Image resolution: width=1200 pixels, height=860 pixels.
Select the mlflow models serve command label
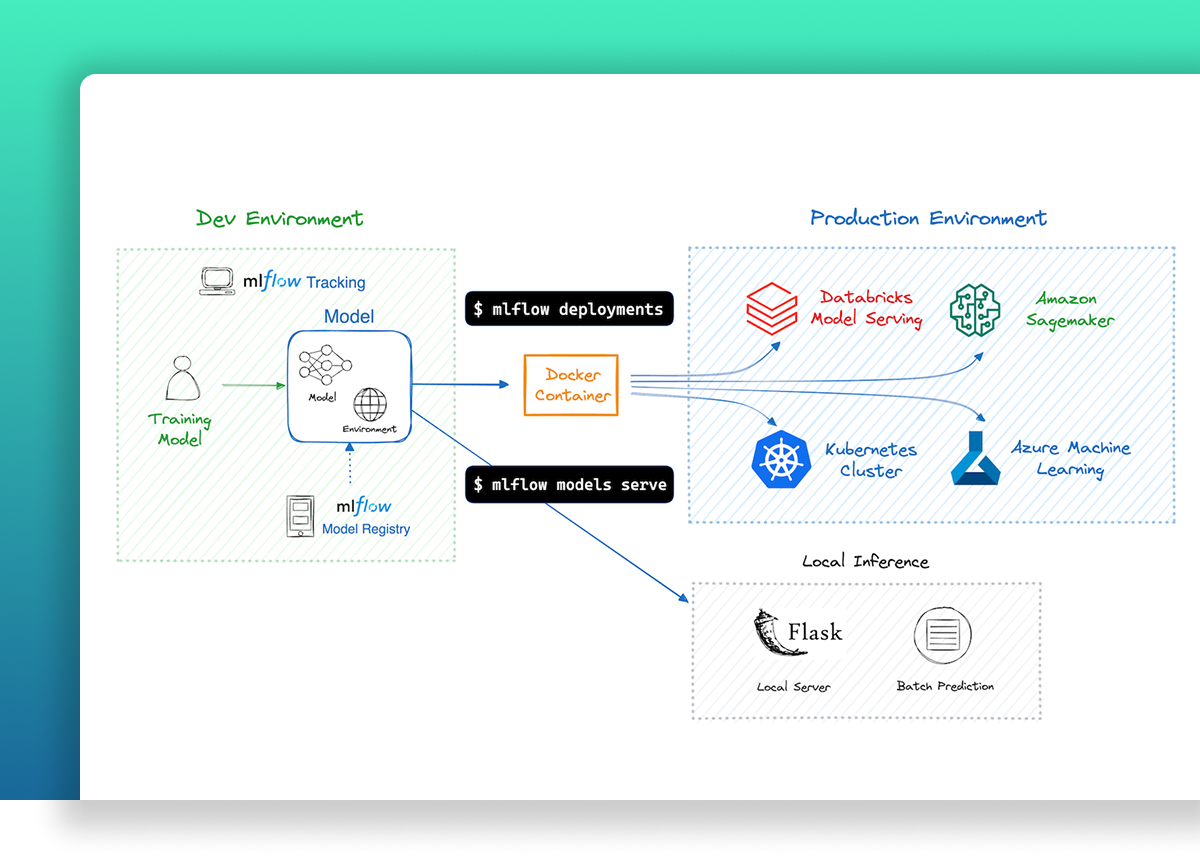[x=569, y=484]
